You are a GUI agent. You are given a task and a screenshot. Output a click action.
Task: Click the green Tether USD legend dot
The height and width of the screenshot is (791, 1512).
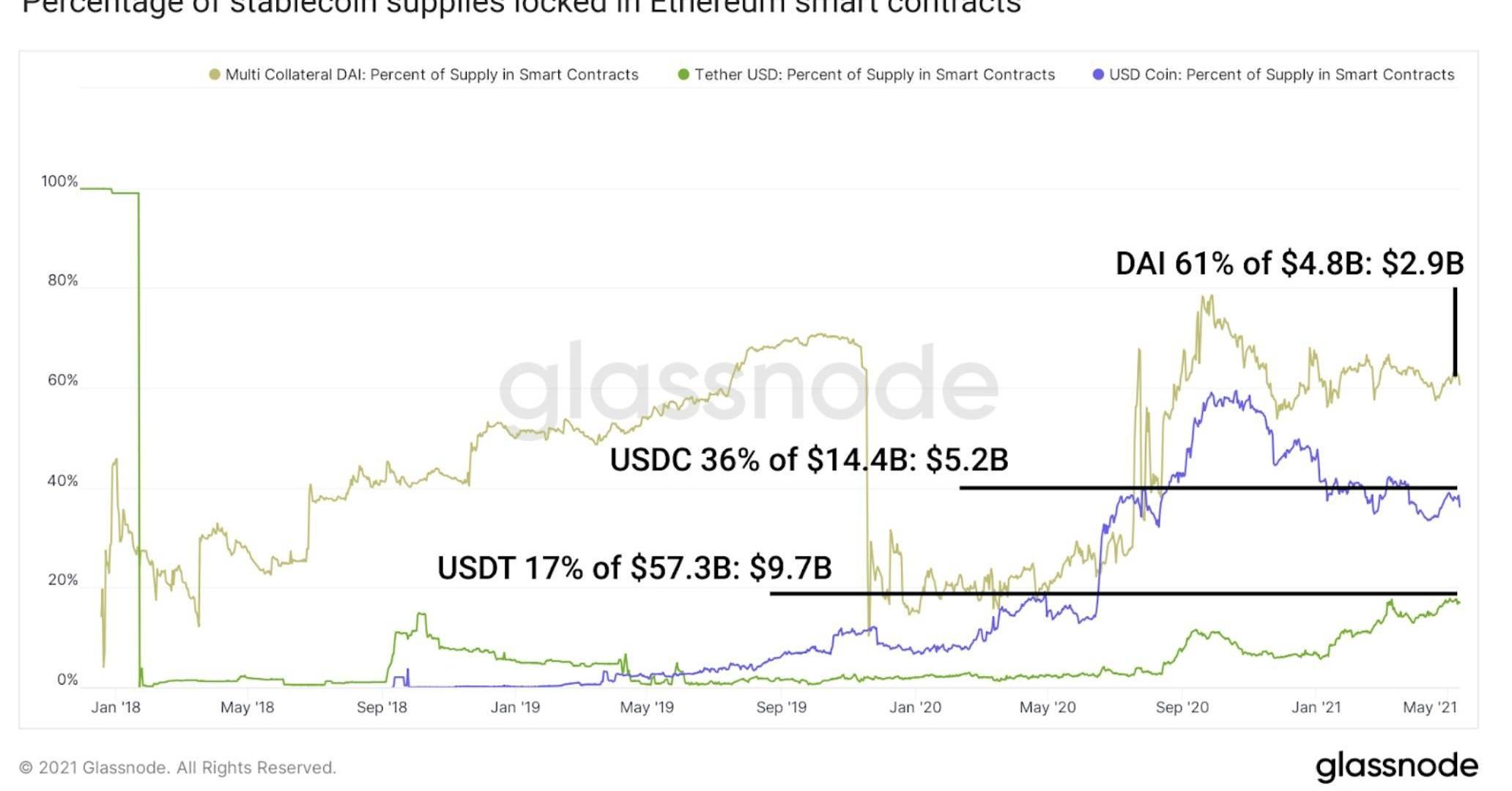(683, 75)
